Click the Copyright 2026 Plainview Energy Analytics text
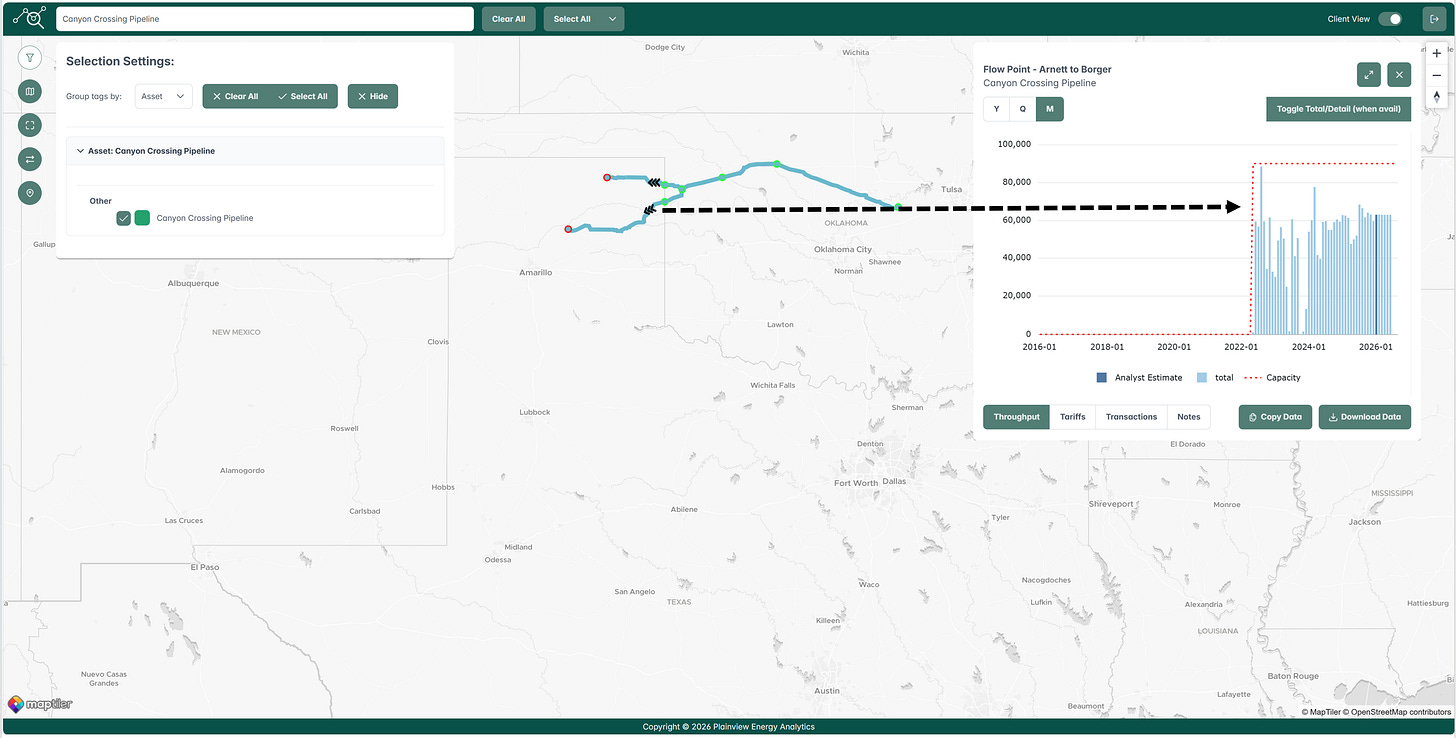The image size is (1456, 738). click(x=728, y=727)
